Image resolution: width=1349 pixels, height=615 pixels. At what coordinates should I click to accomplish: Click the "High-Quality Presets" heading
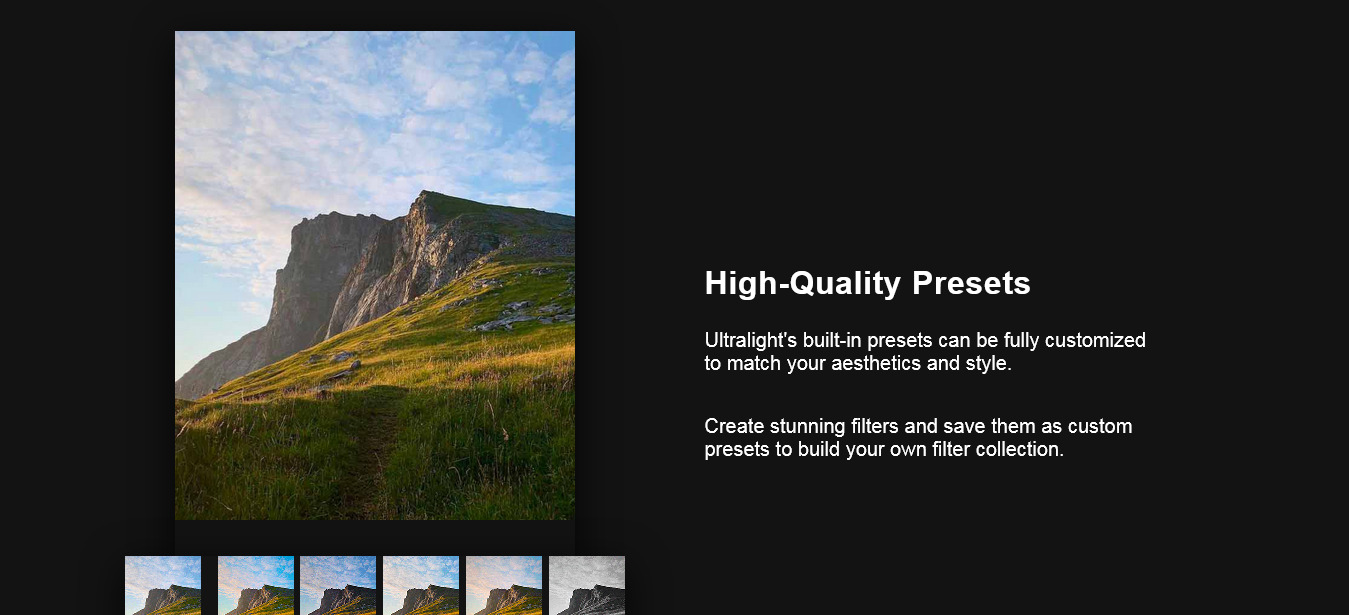[867, 283]
